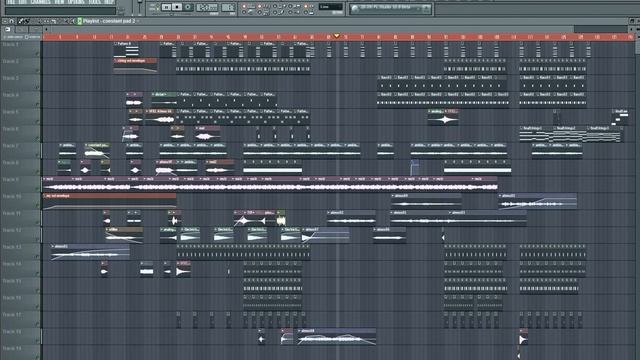
Task: Click the magnet snap icon in playlist toolbar
Action: 11,21
